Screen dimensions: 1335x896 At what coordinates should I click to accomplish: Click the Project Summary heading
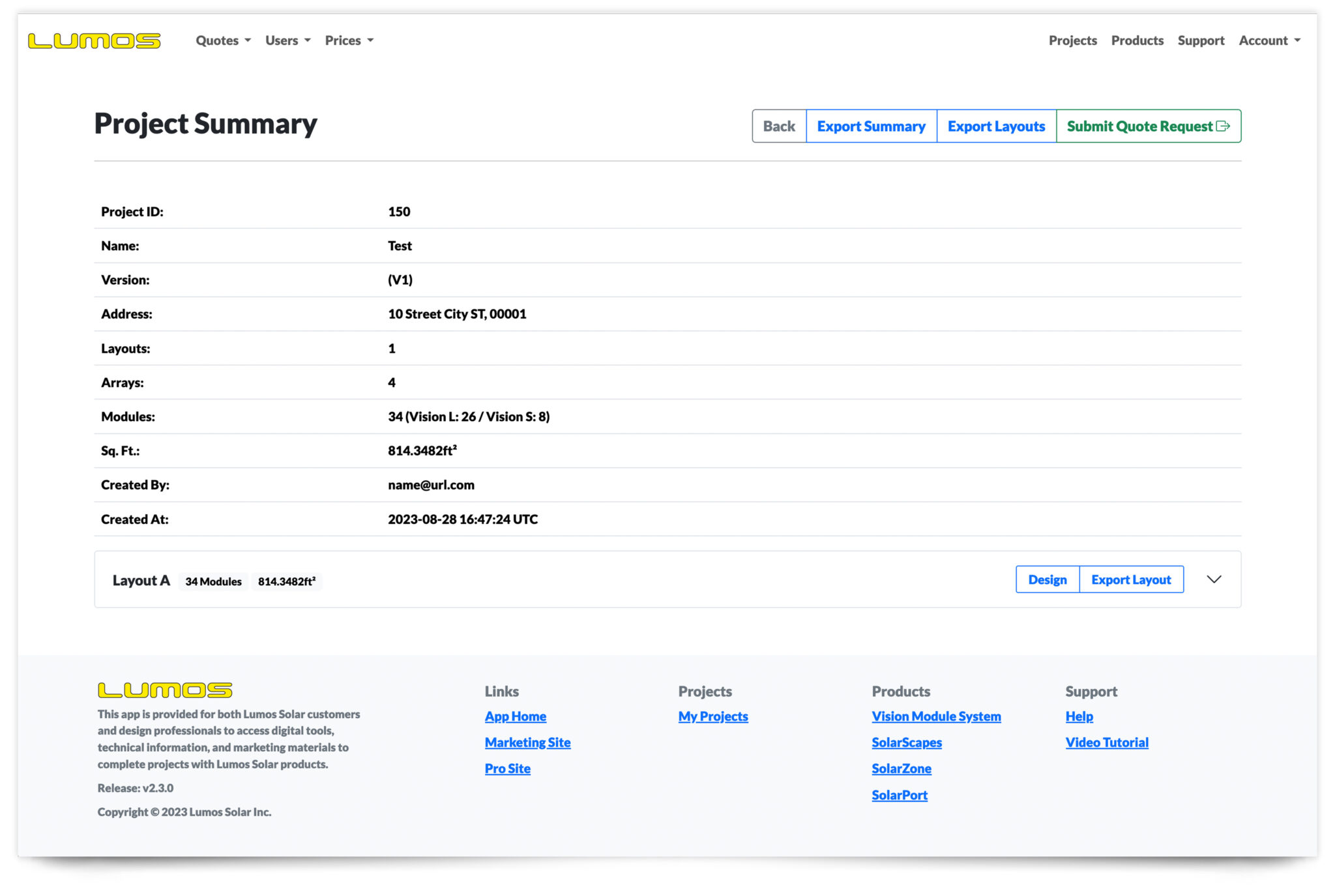coord(205,124)
